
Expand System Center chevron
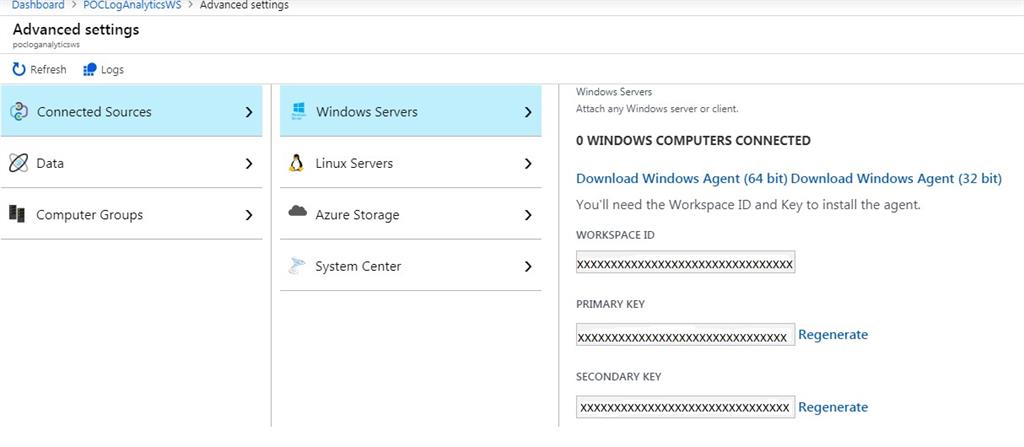pos(528,267)
